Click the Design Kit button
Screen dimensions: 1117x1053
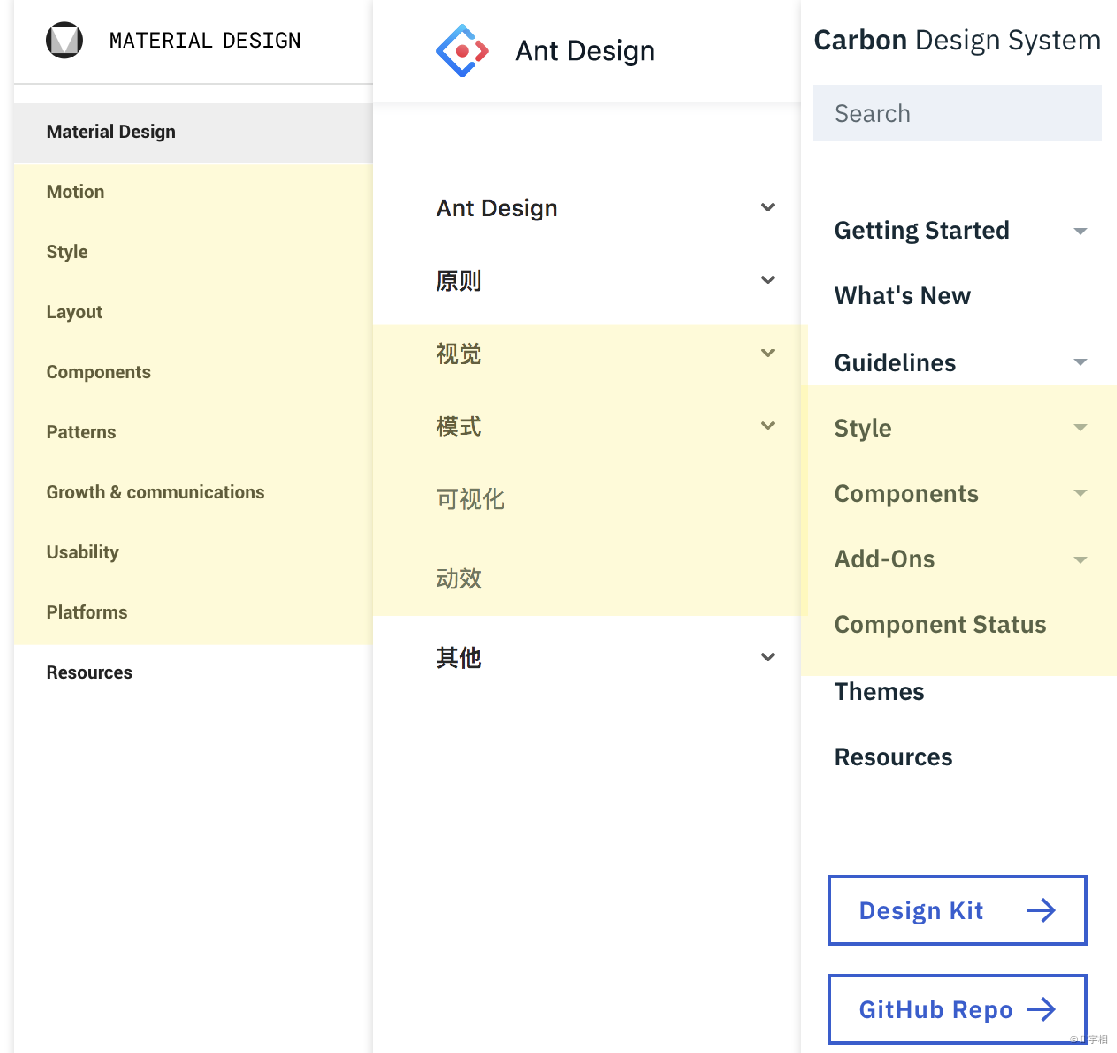click(957, 910)
